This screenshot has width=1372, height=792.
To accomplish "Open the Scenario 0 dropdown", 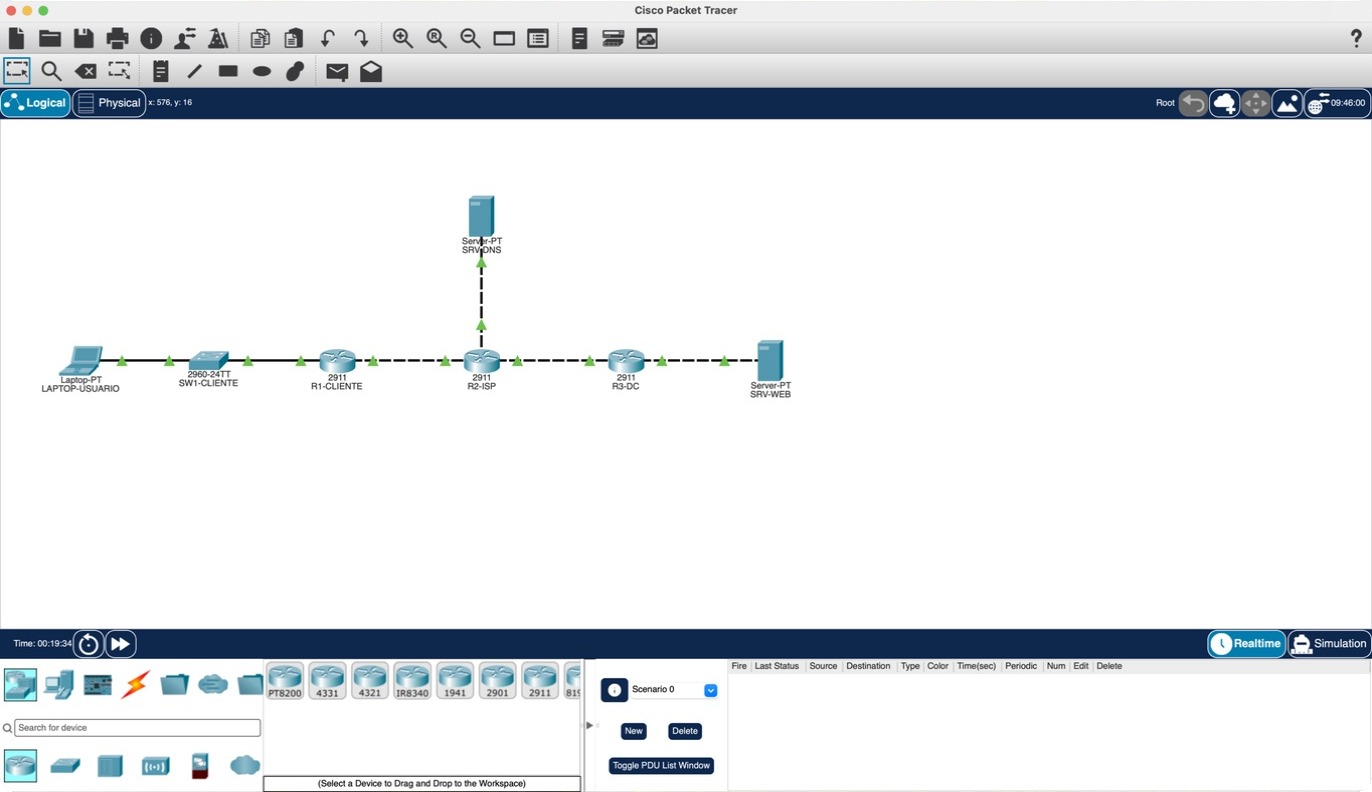I will (x=674, y=690).
